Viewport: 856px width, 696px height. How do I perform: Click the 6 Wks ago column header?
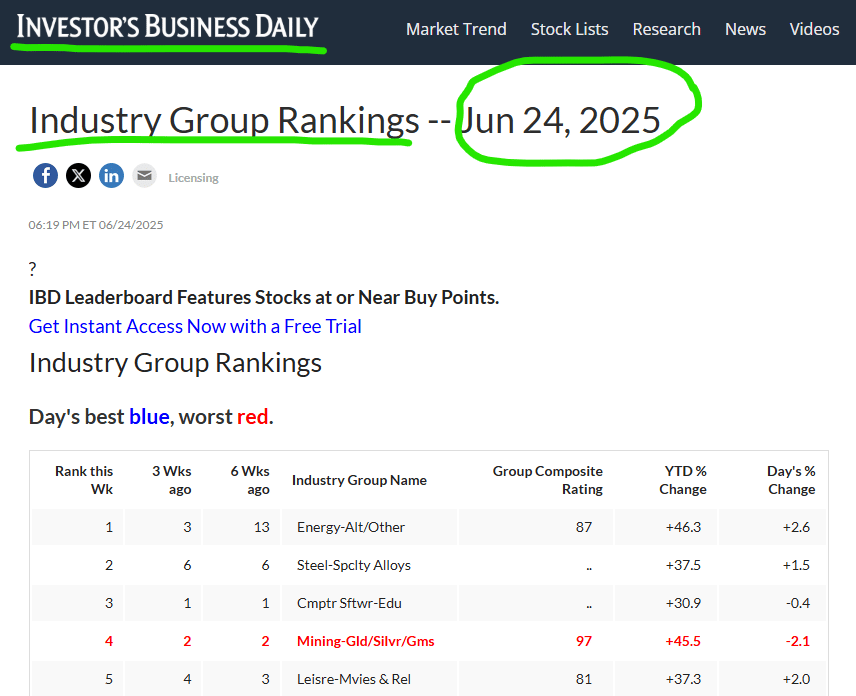click(249, 480)
